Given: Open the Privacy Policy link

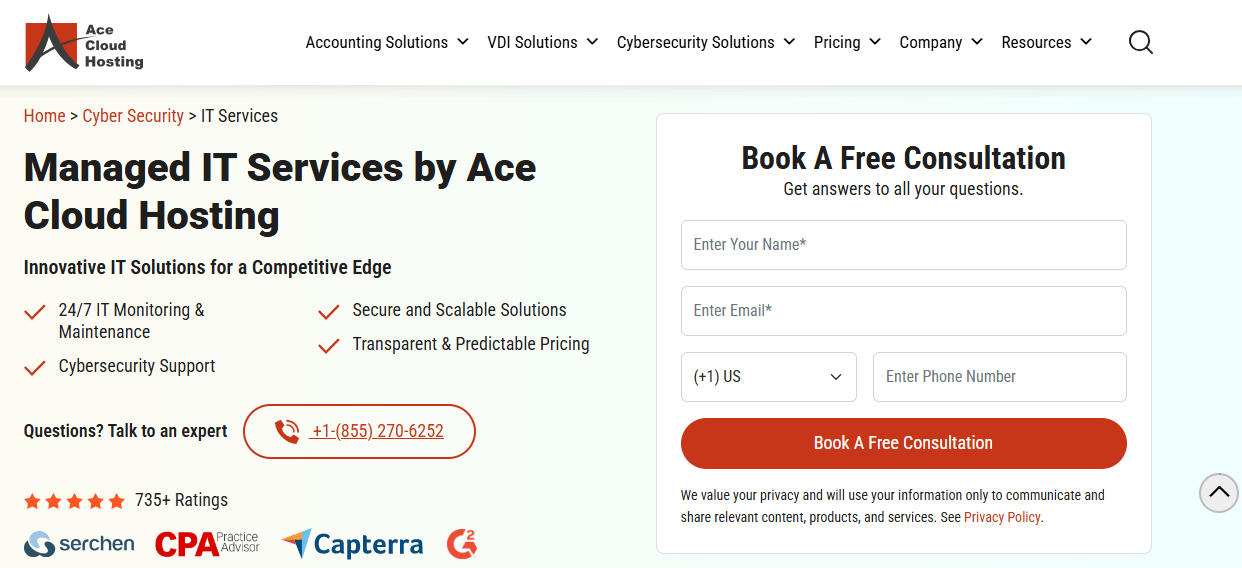Looking at the screenshot, I should click(1002, 517).
